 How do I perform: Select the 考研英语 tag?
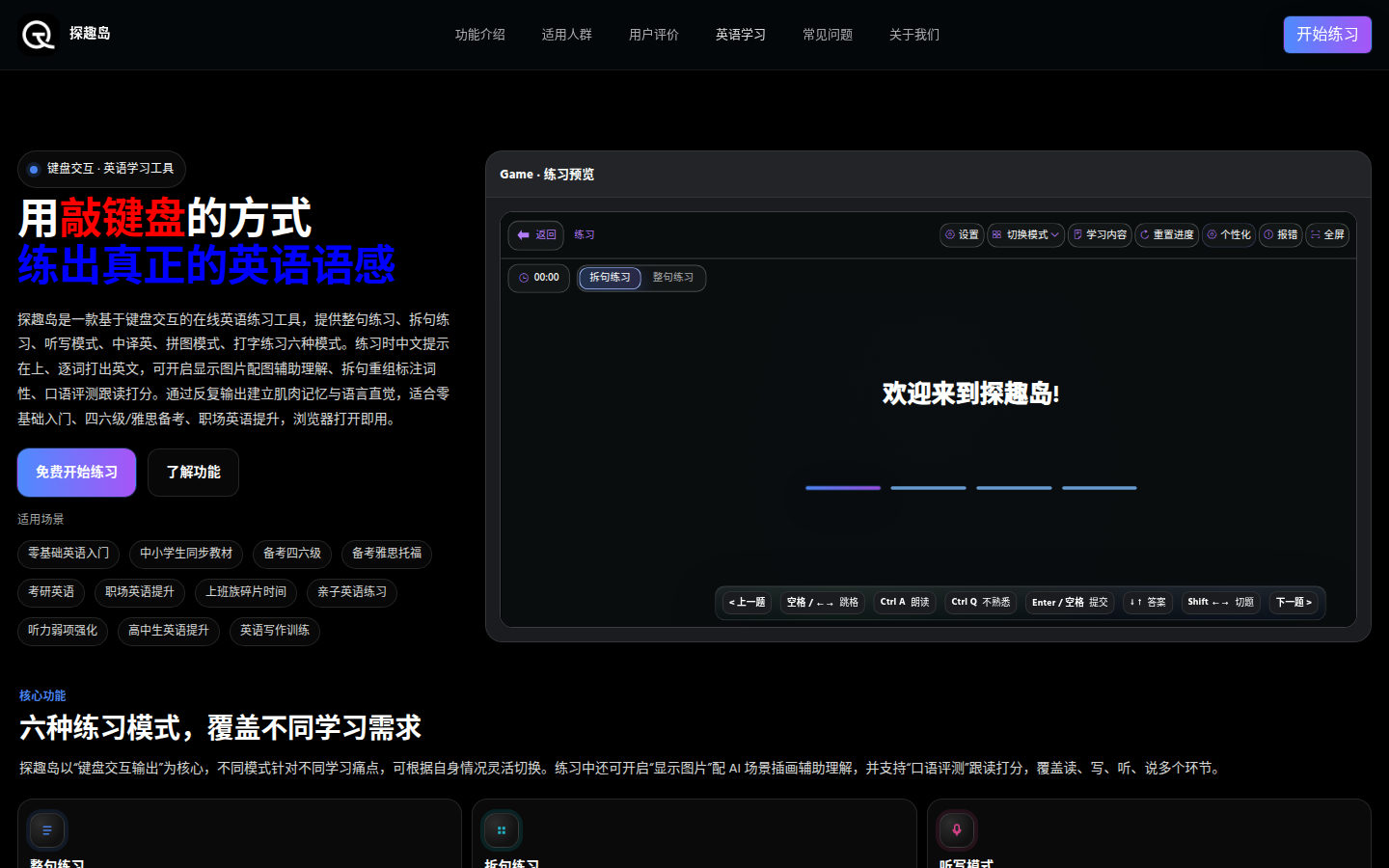tap(51, 592)
